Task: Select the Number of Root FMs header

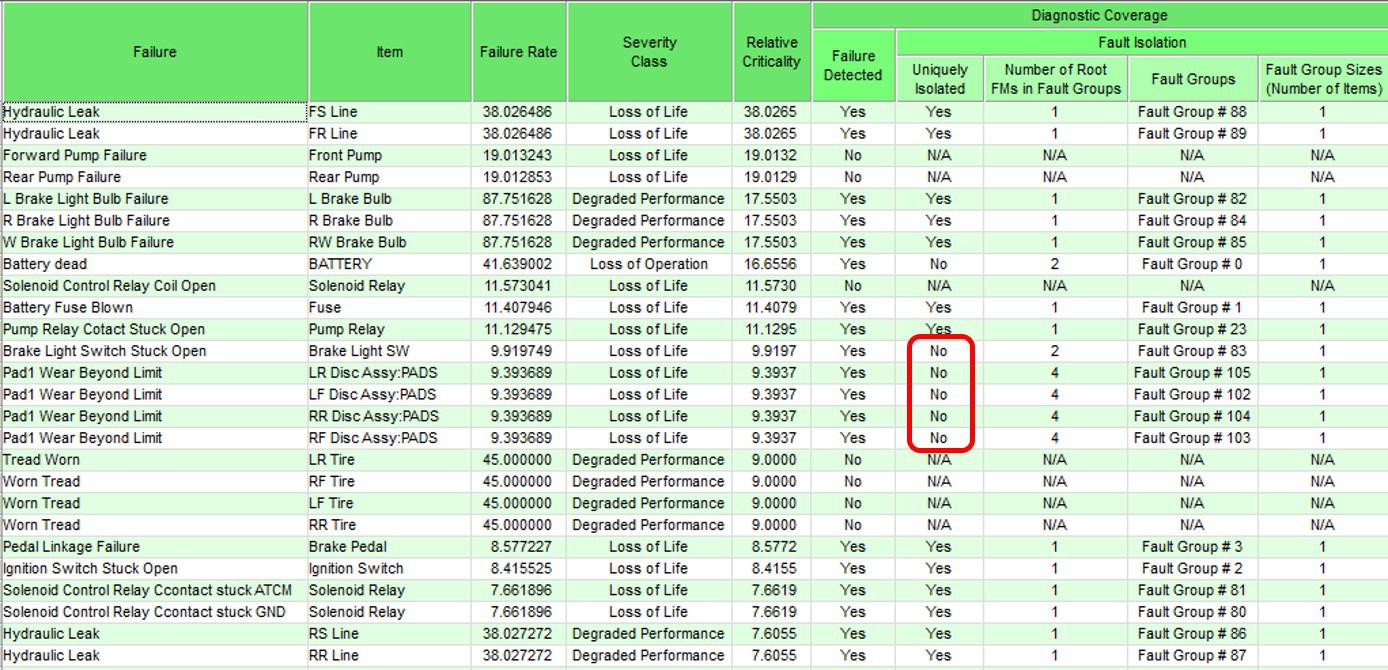Action: [1055, 79]
